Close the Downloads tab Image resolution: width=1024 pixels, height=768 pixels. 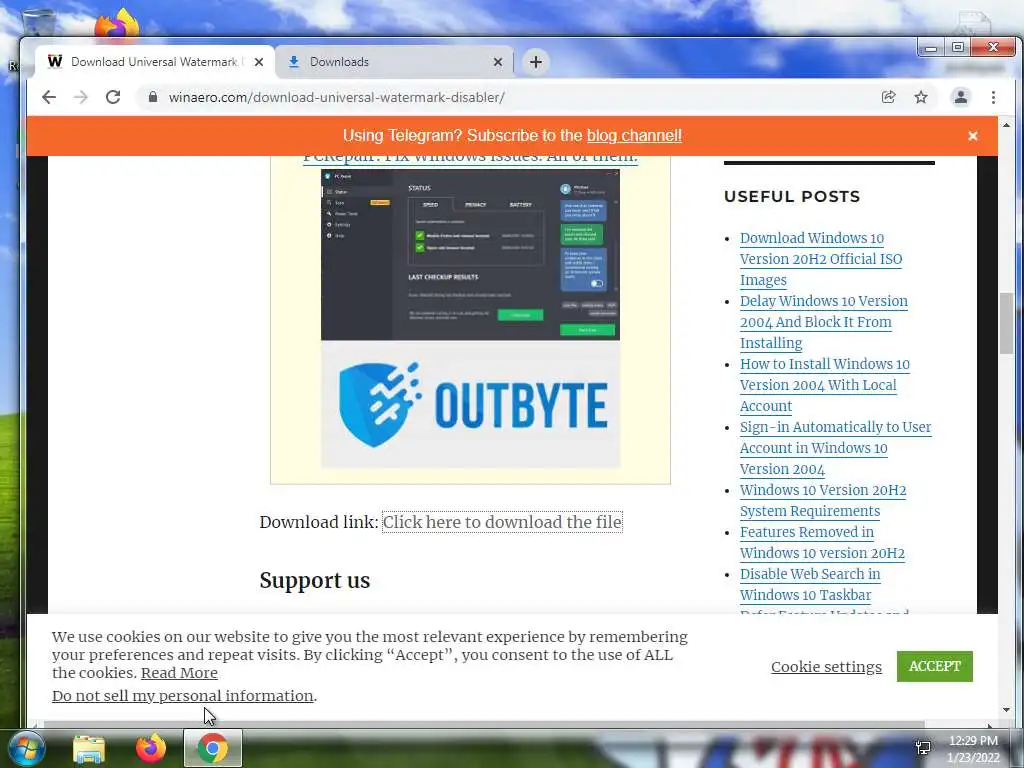498,62
